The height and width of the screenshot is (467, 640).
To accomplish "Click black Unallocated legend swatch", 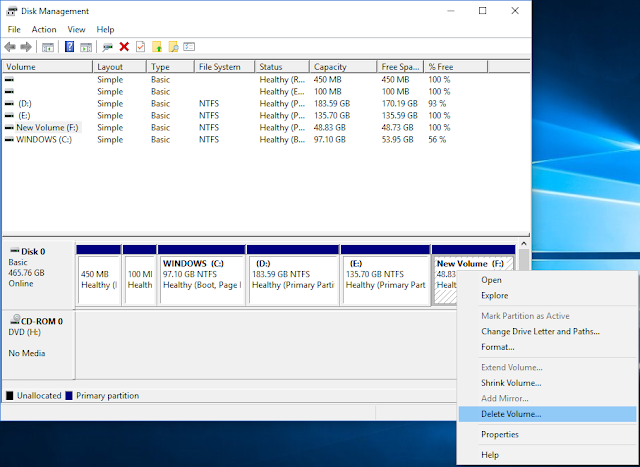I will pos(9,396).
